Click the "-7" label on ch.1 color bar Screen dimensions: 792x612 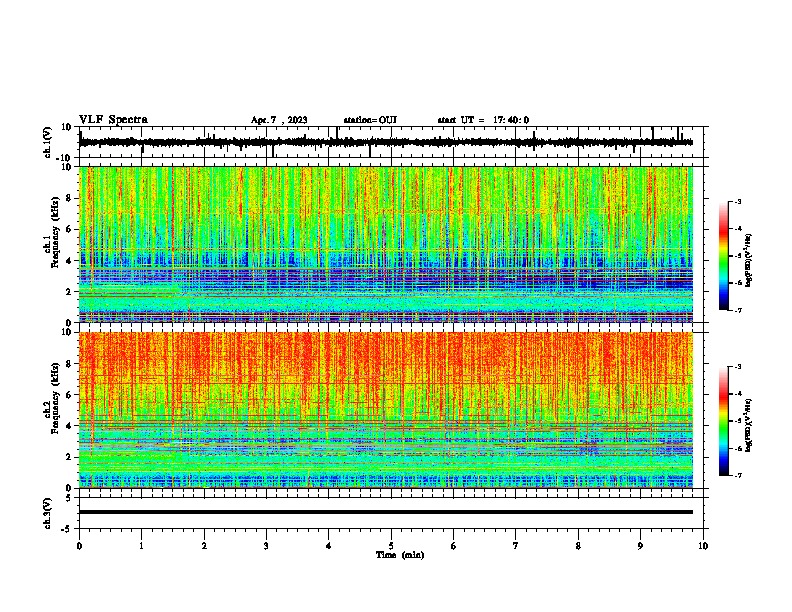coord(737,310)
